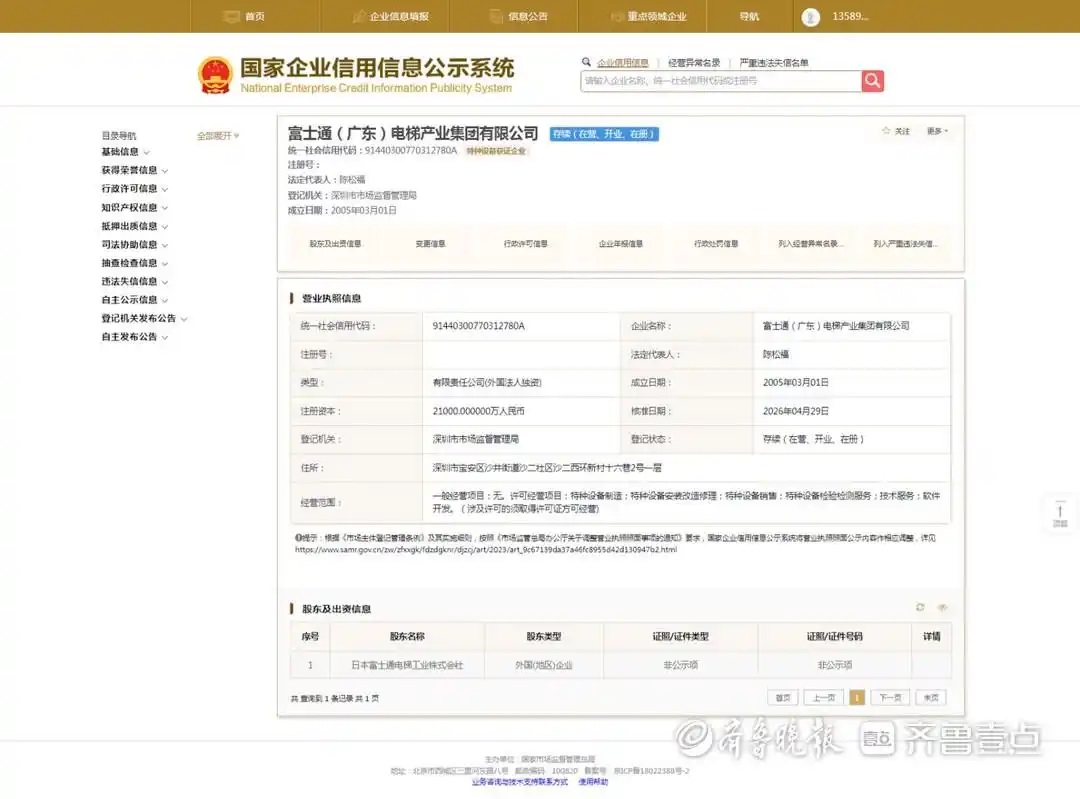
Task: Click the 特种设备获证企业 tag
Action: pyautogui.click(x=496, y=151)
